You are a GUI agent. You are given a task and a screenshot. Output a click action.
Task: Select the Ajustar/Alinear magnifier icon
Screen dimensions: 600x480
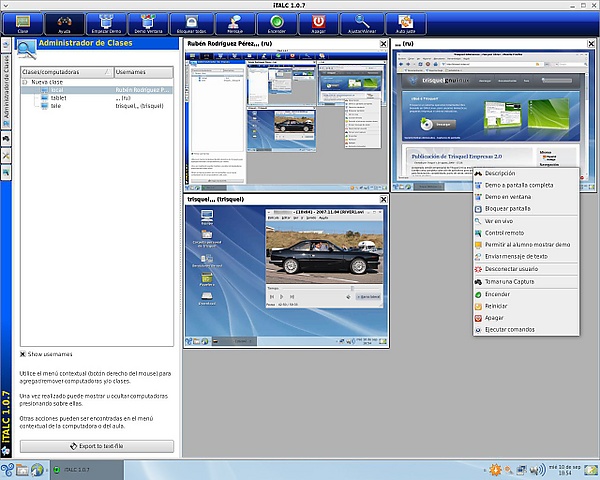coord(361,21)
